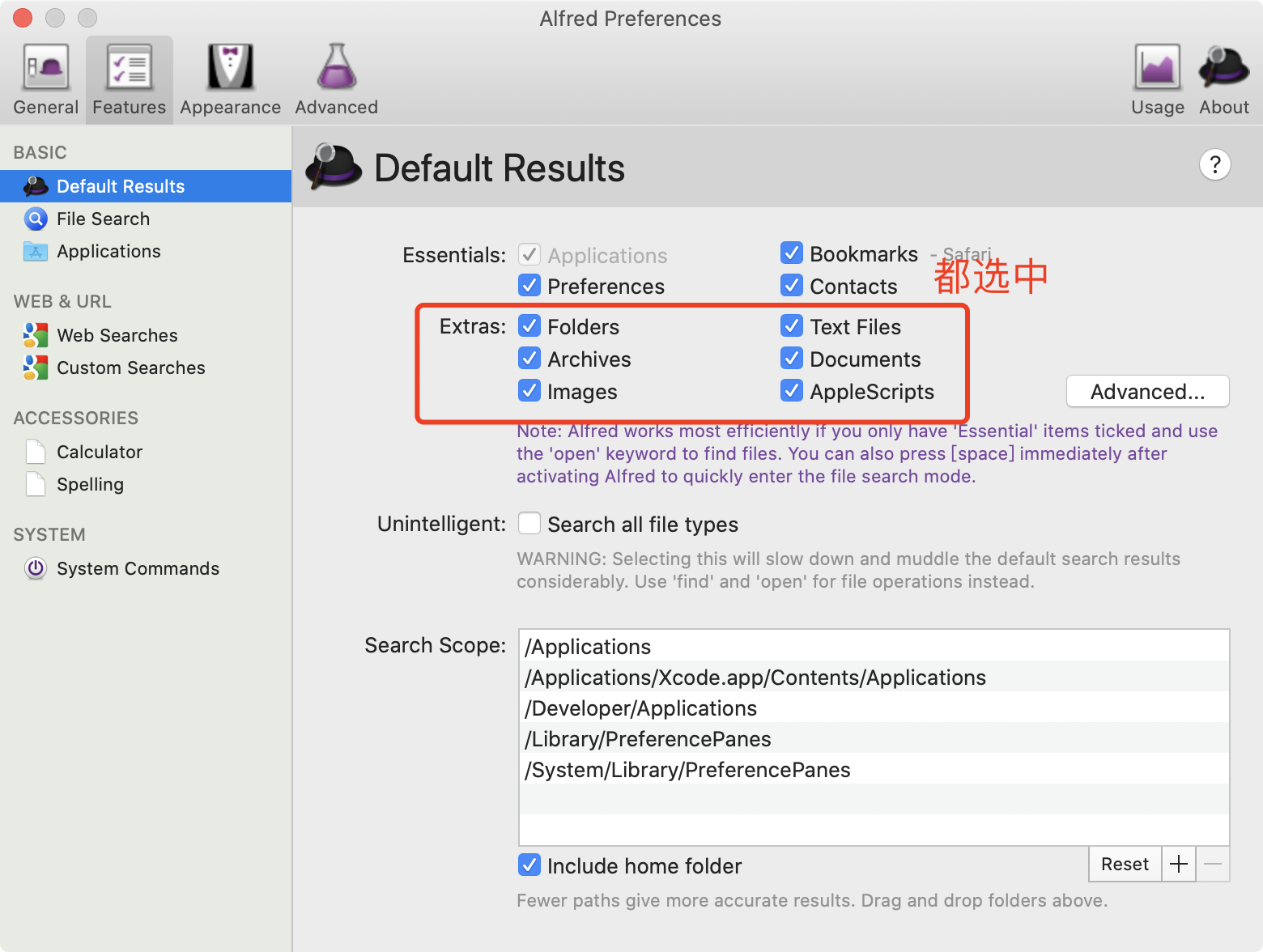Open the General preferences tab icon
The height and width of the screenshot is (952, 1263).
(45, 67)
